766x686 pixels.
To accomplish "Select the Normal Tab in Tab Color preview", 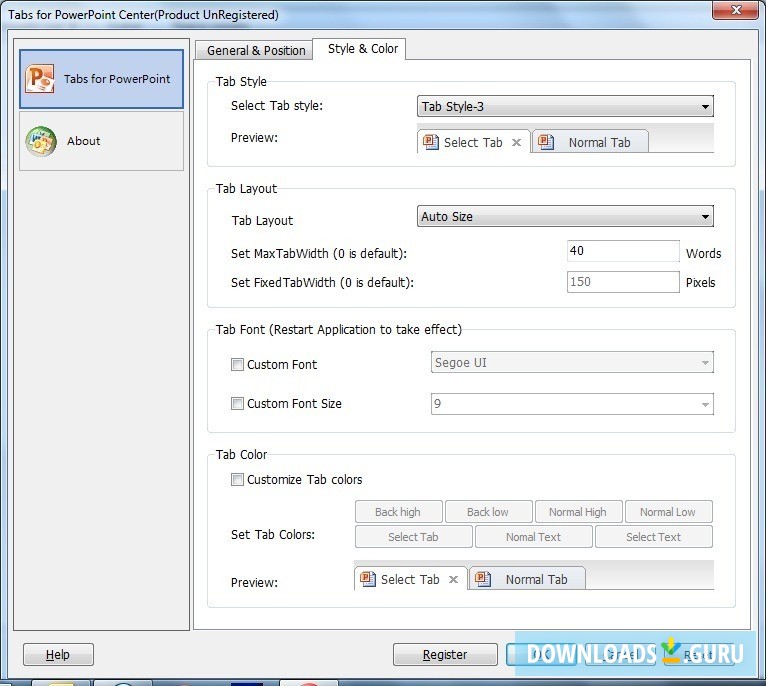I will point(527,579).
